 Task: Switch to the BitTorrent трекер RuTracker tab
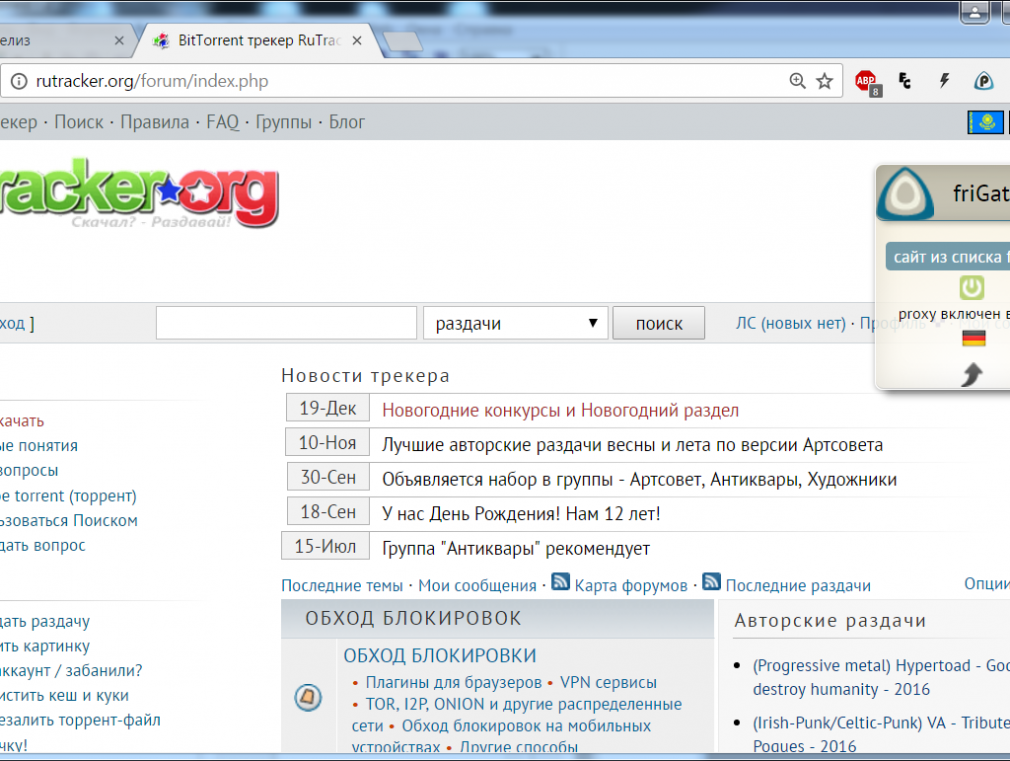(258, 41)
